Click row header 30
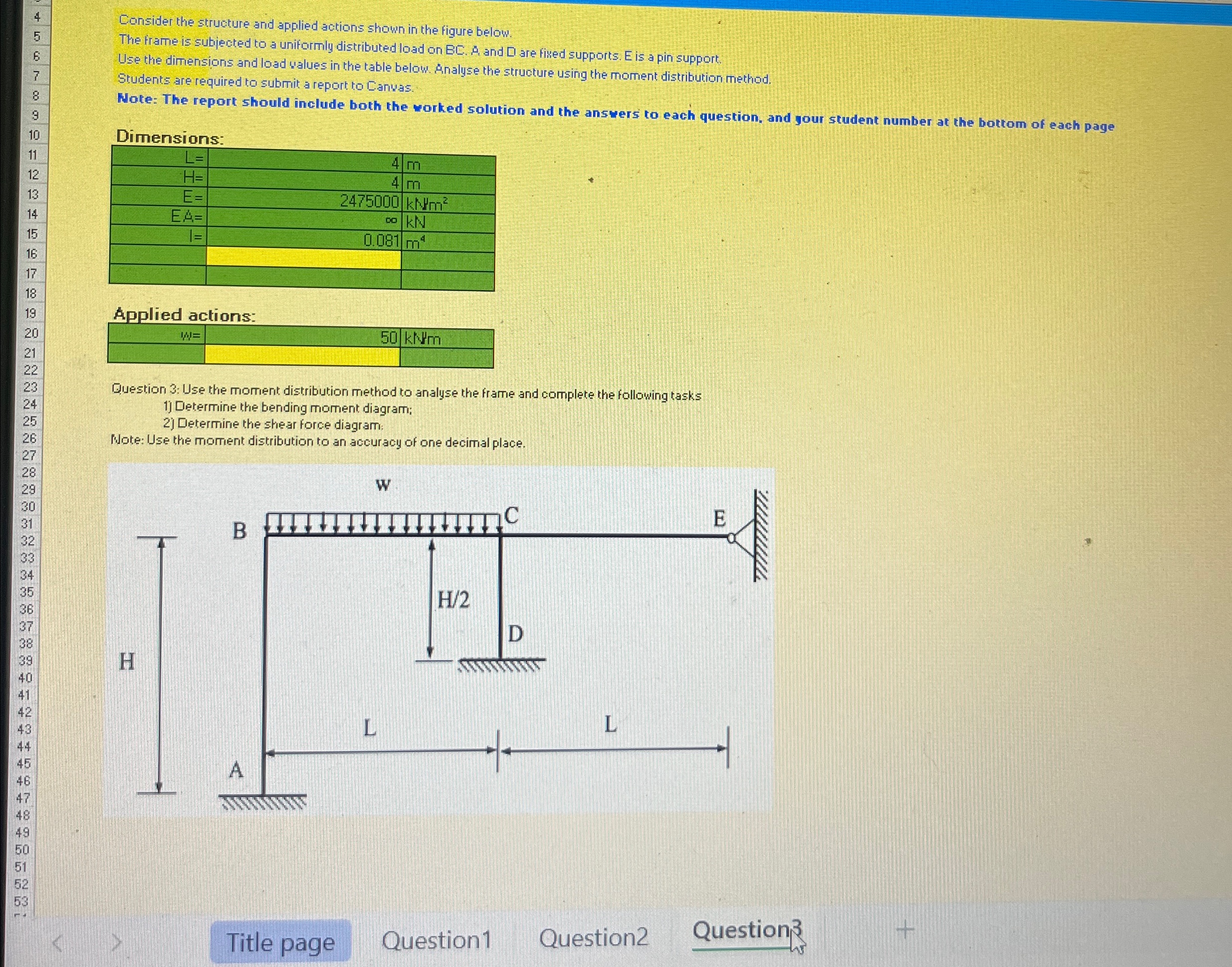 coord(28,507)
